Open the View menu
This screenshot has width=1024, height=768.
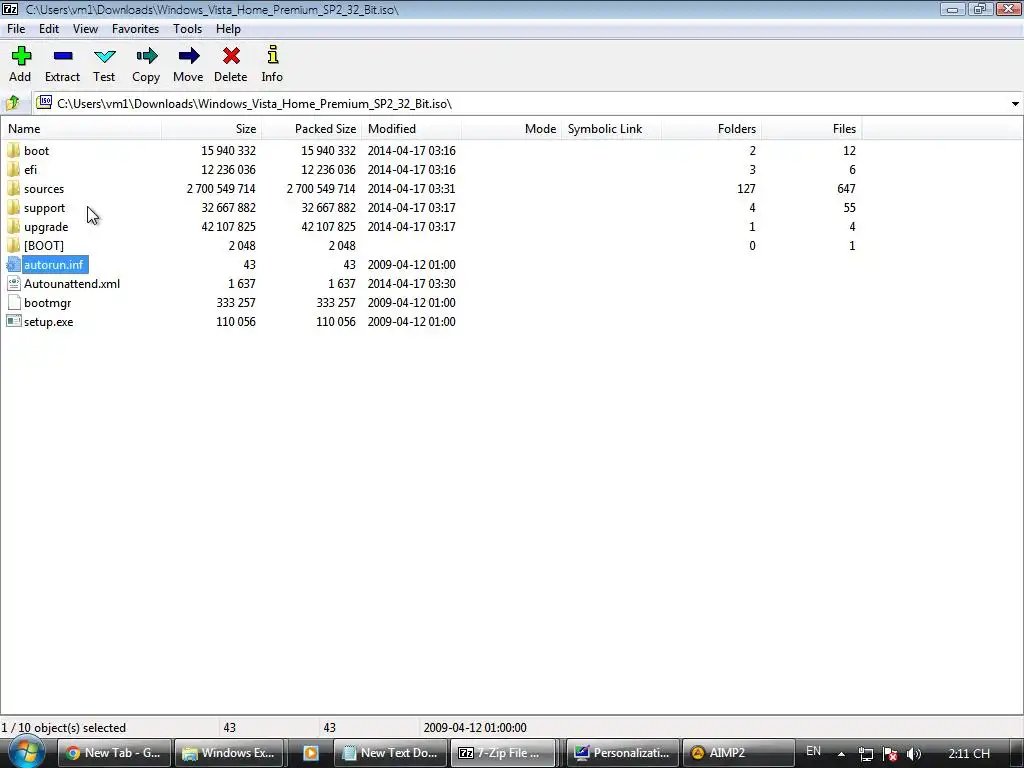pos(86,29)
